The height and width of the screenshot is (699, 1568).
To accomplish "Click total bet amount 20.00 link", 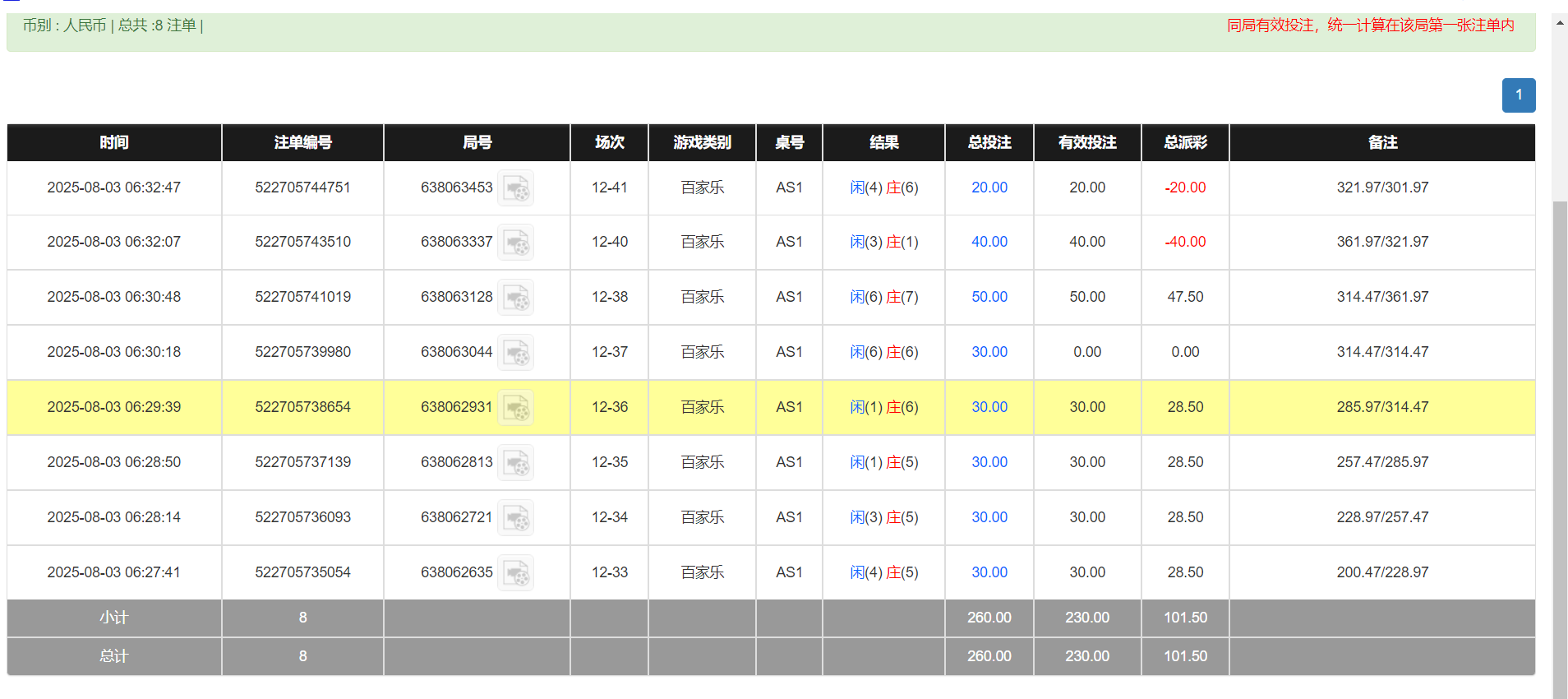I will [x=989, y=187].
